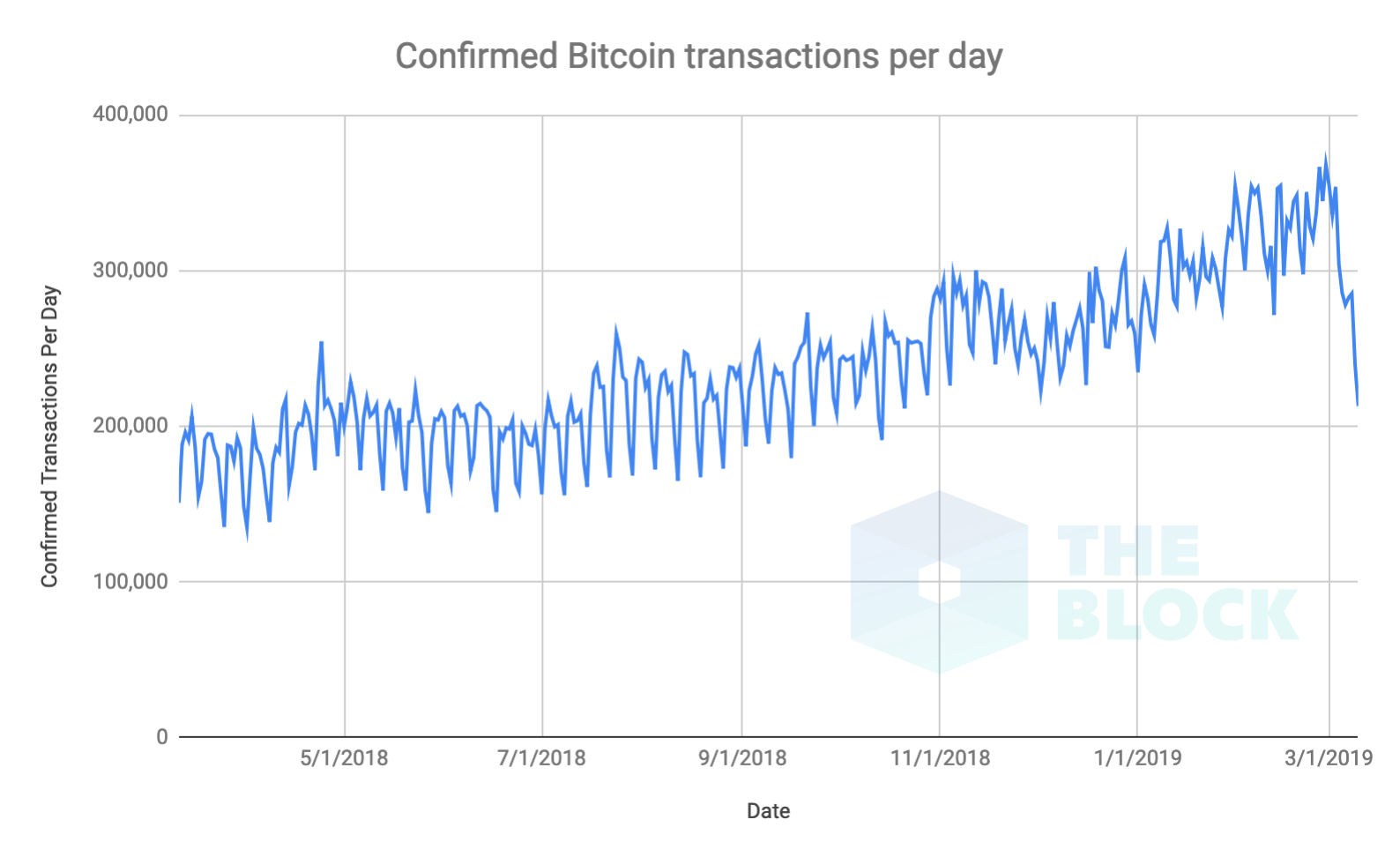
Task: Click the "BLOCK" watermark text
Action: pos(1177,615)
